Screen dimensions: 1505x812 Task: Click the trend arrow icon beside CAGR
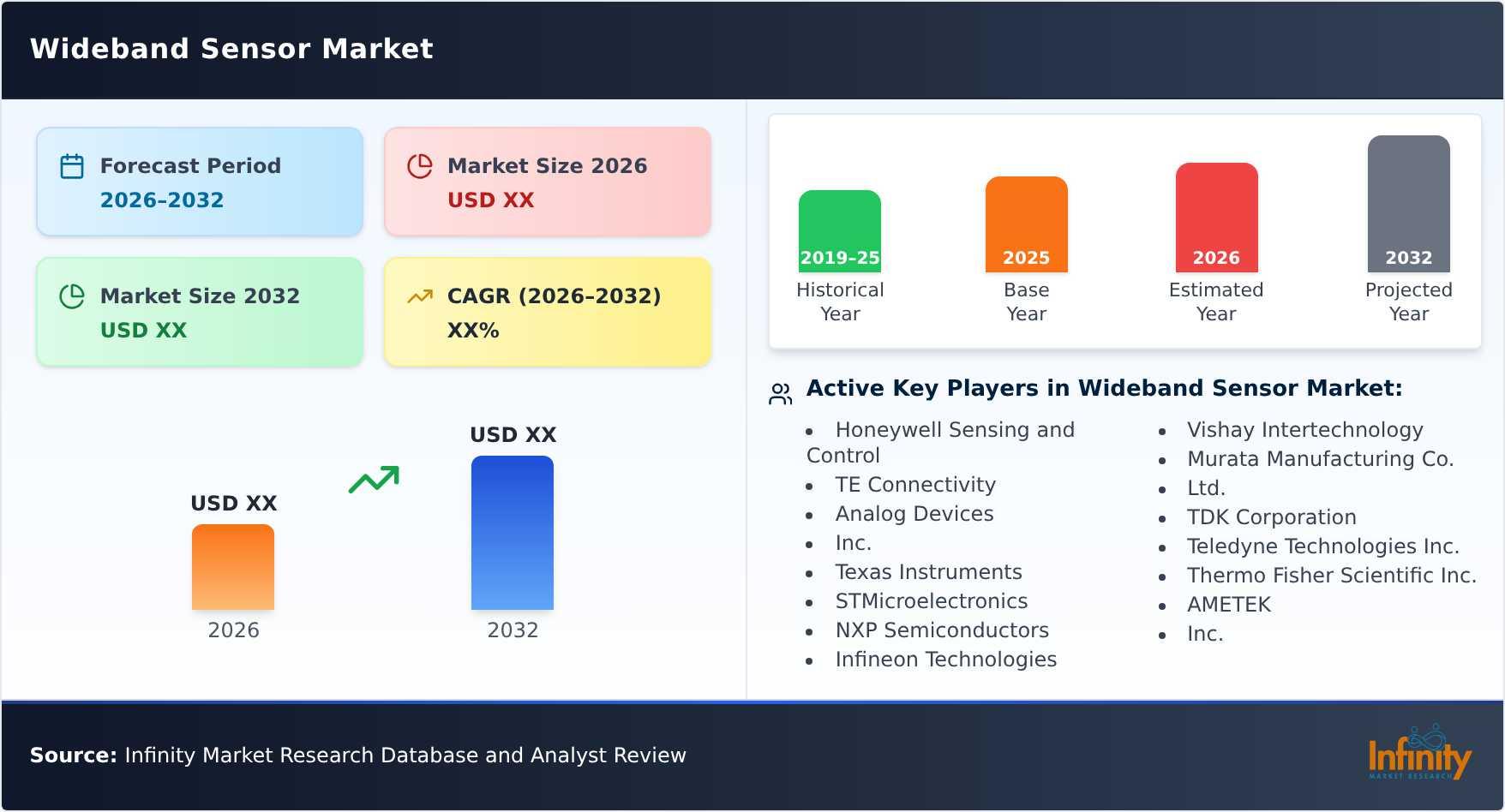(419, 296)
